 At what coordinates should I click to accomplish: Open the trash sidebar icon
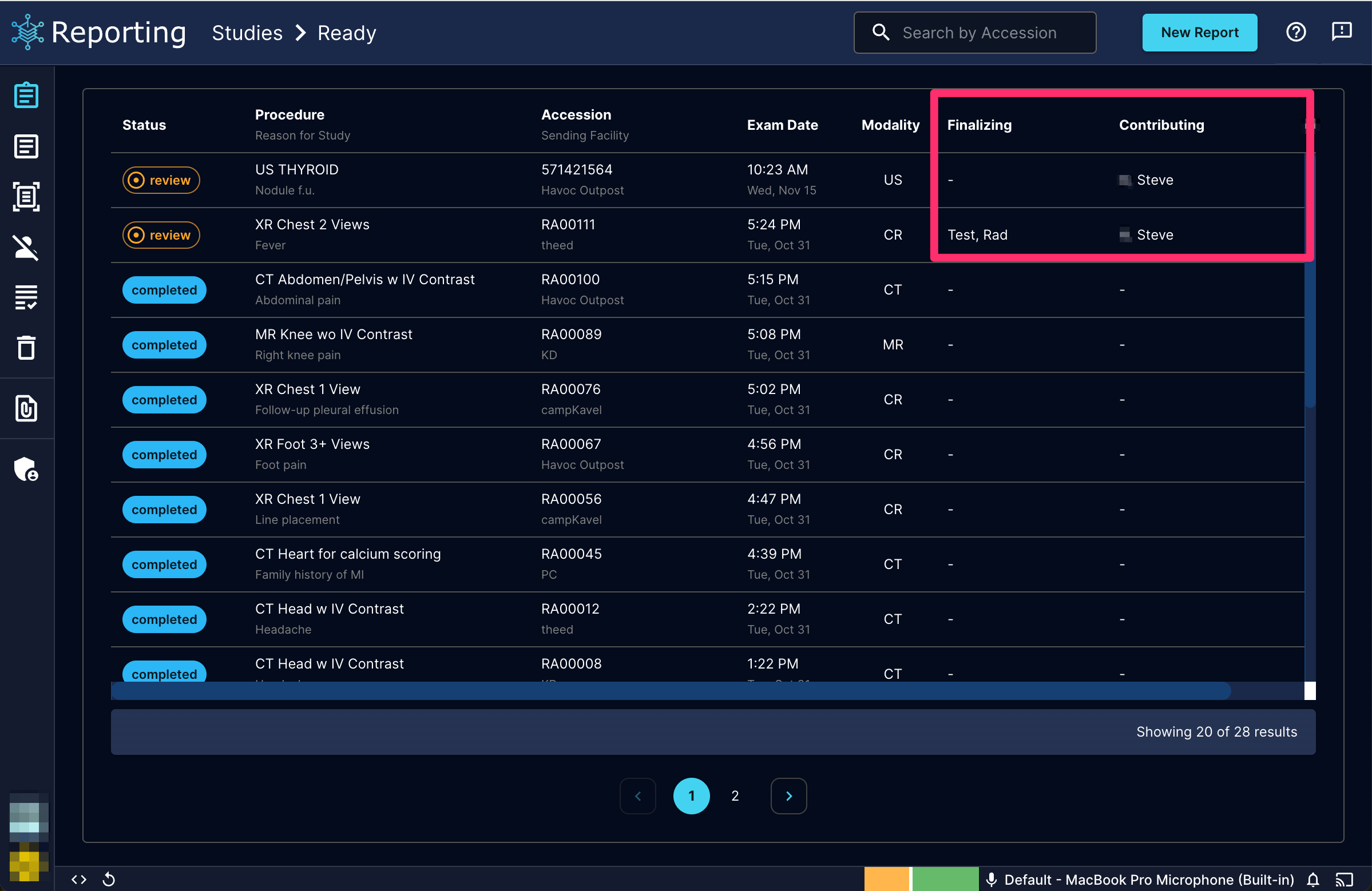pyautogui.click(x=26, y=348)
